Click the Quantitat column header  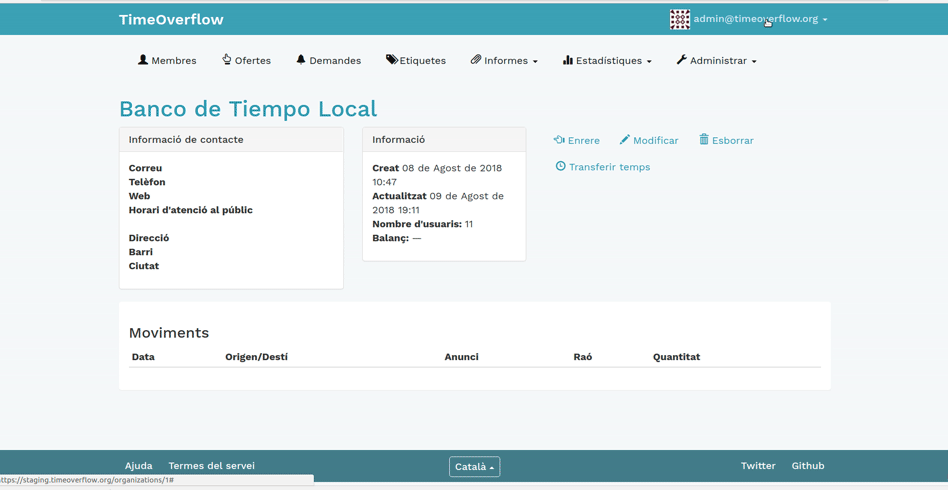[677, 357]
